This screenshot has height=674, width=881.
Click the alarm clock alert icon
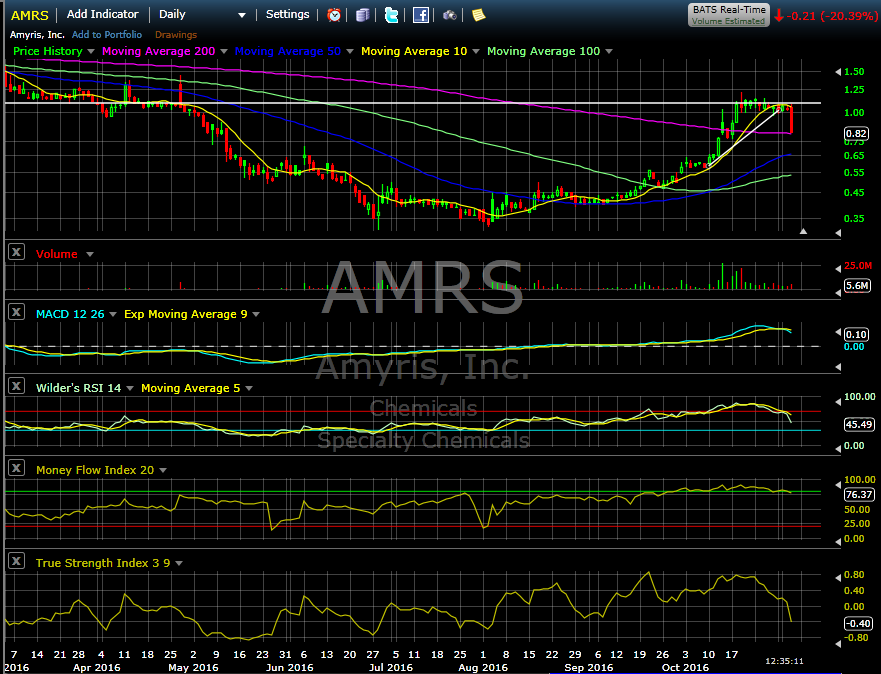[334, 15]
